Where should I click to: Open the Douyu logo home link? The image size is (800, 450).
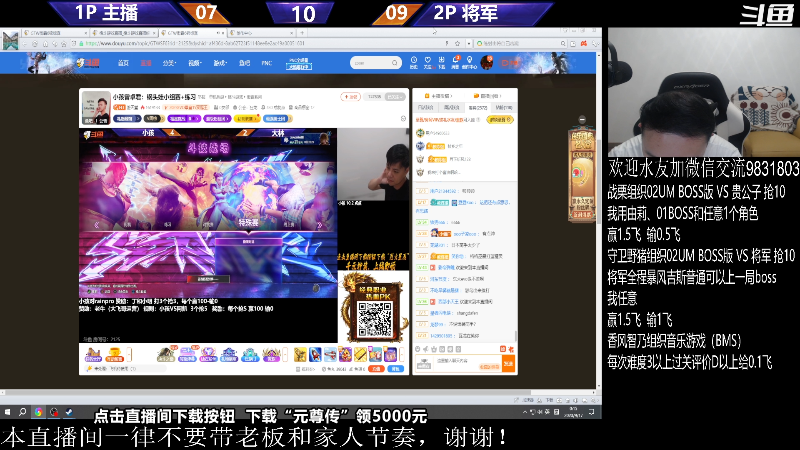(88, 63)
